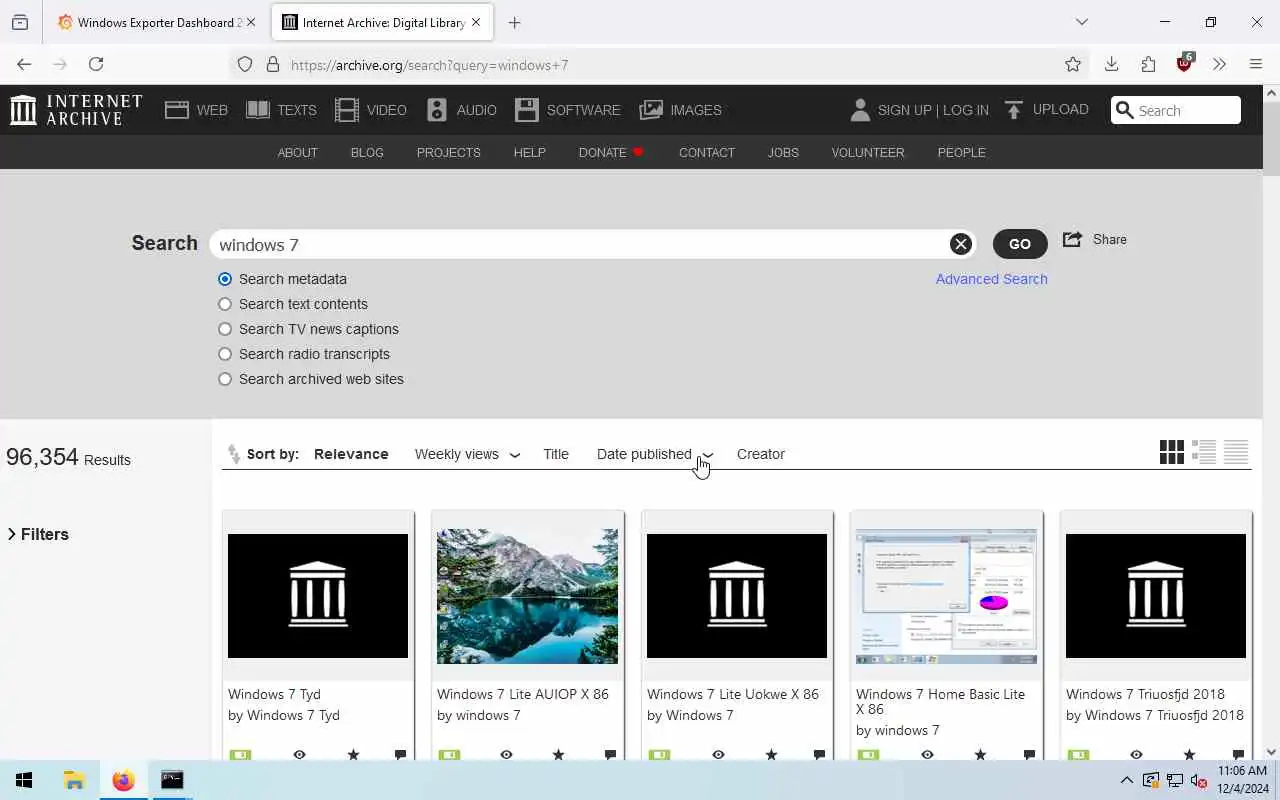Image resolution: width=1280 pixels, height=800 pixels.
Task: Open the Windows Start menu
Action: (x=24, y=780)
